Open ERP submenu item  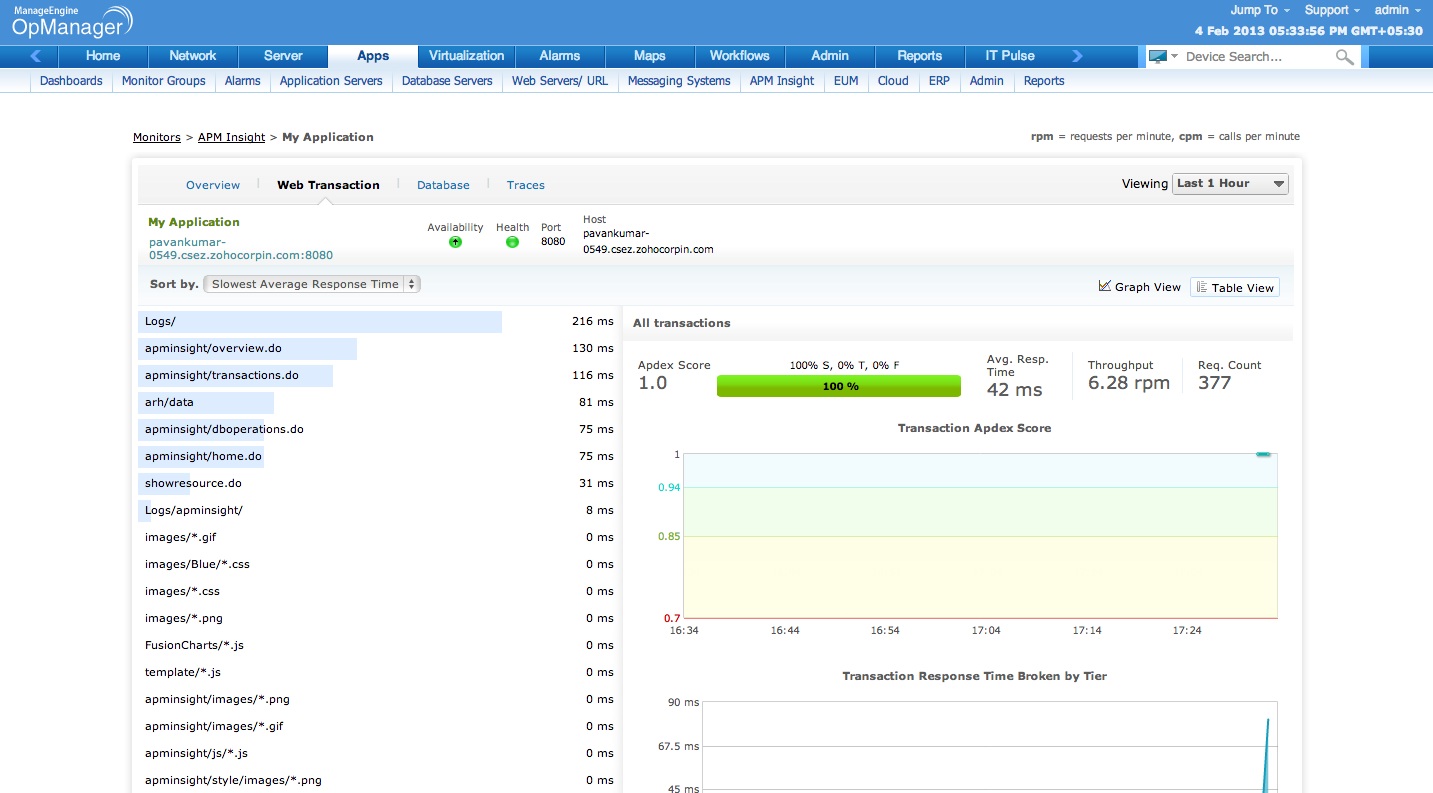[939, 81]
